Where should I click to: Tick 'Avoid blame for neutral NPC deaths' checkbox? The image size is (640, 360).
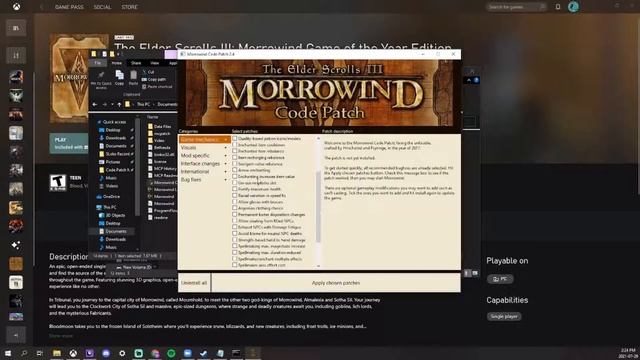point(235,233)
